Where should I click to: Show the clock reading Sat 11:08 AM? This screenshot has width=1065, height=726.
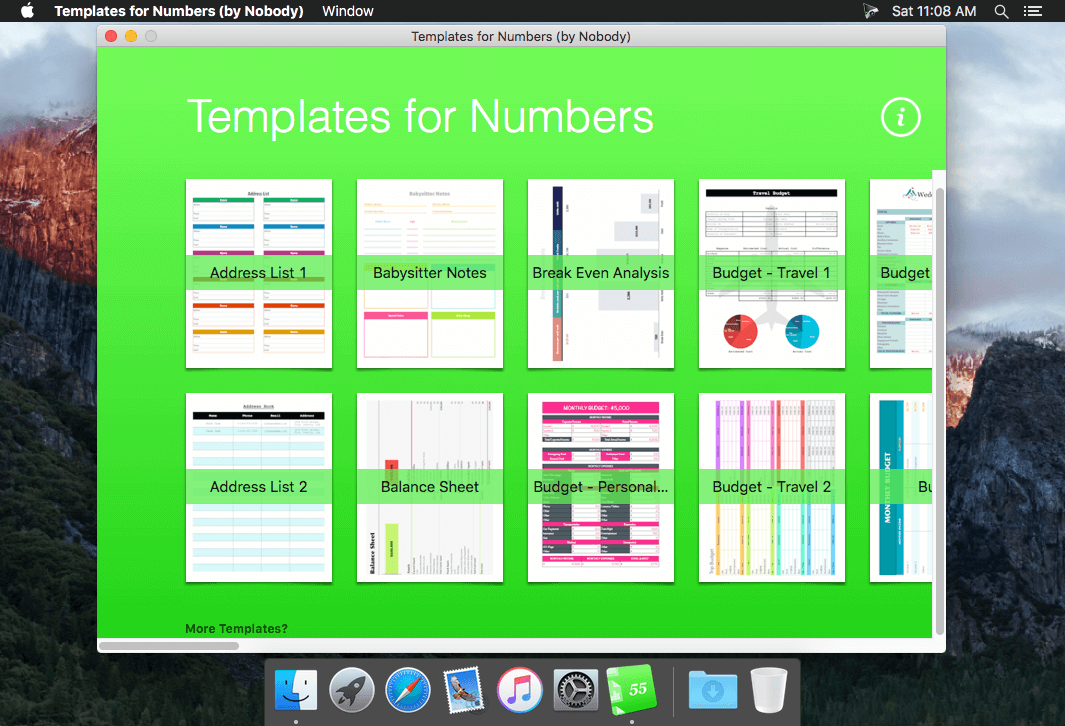(934, 11)
